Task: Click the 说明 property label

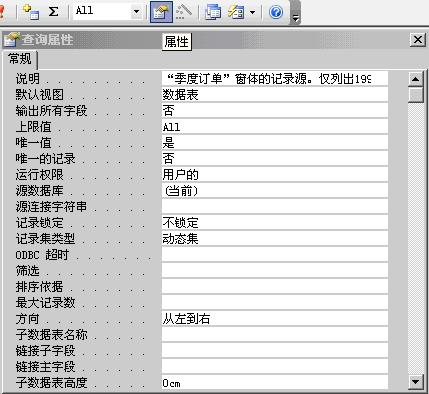Action: 28,79
